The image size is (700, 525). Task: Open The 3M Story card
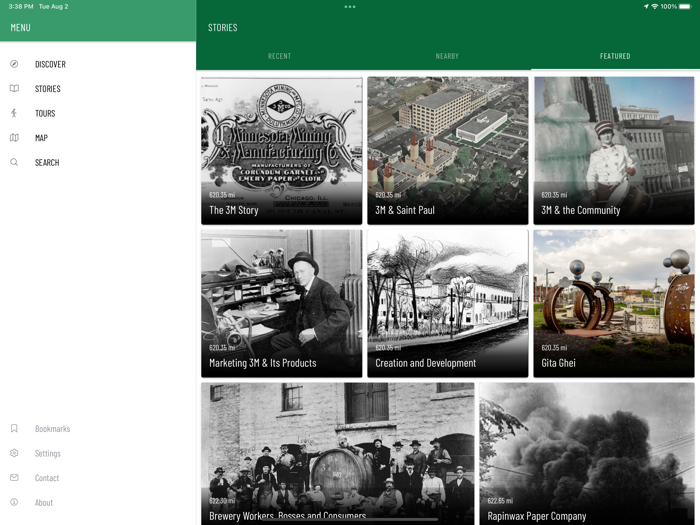point(281,150)
